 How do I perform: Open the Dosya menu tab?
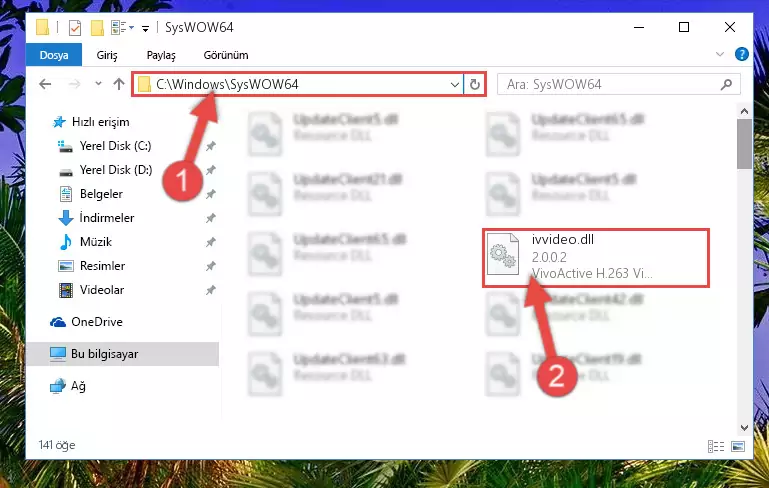coord(54,55)
